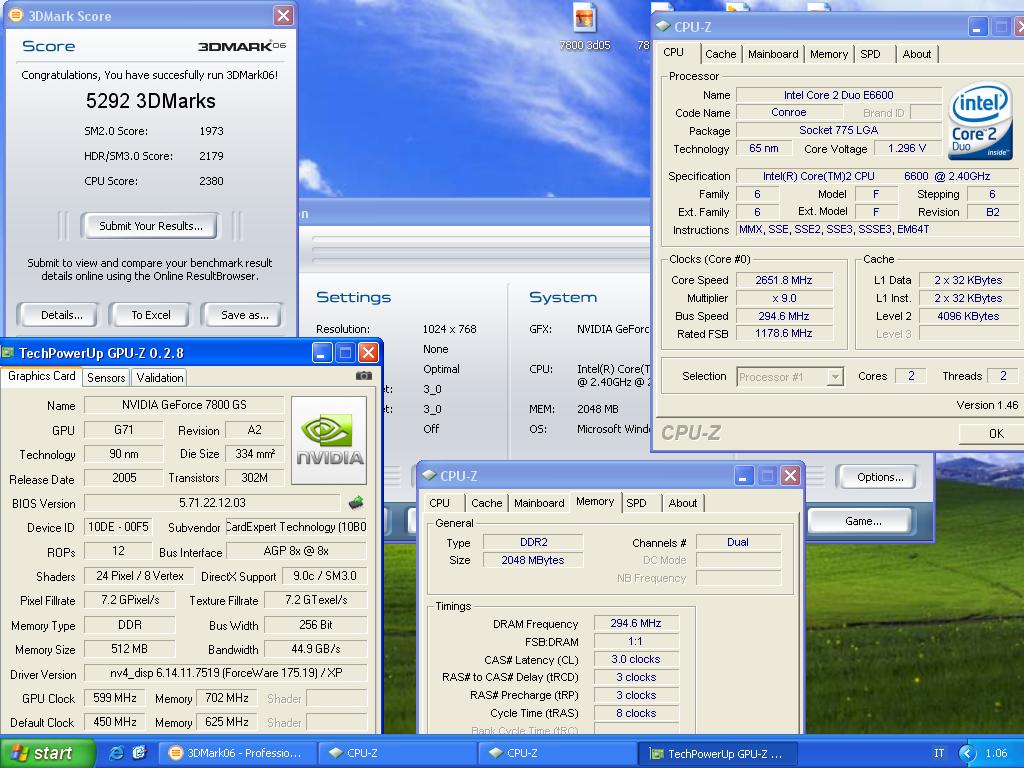This screenshot has width=1024, height=768.
Task: Click Resolution 1024 x 768 setting value
Action: tap(449, 329)
